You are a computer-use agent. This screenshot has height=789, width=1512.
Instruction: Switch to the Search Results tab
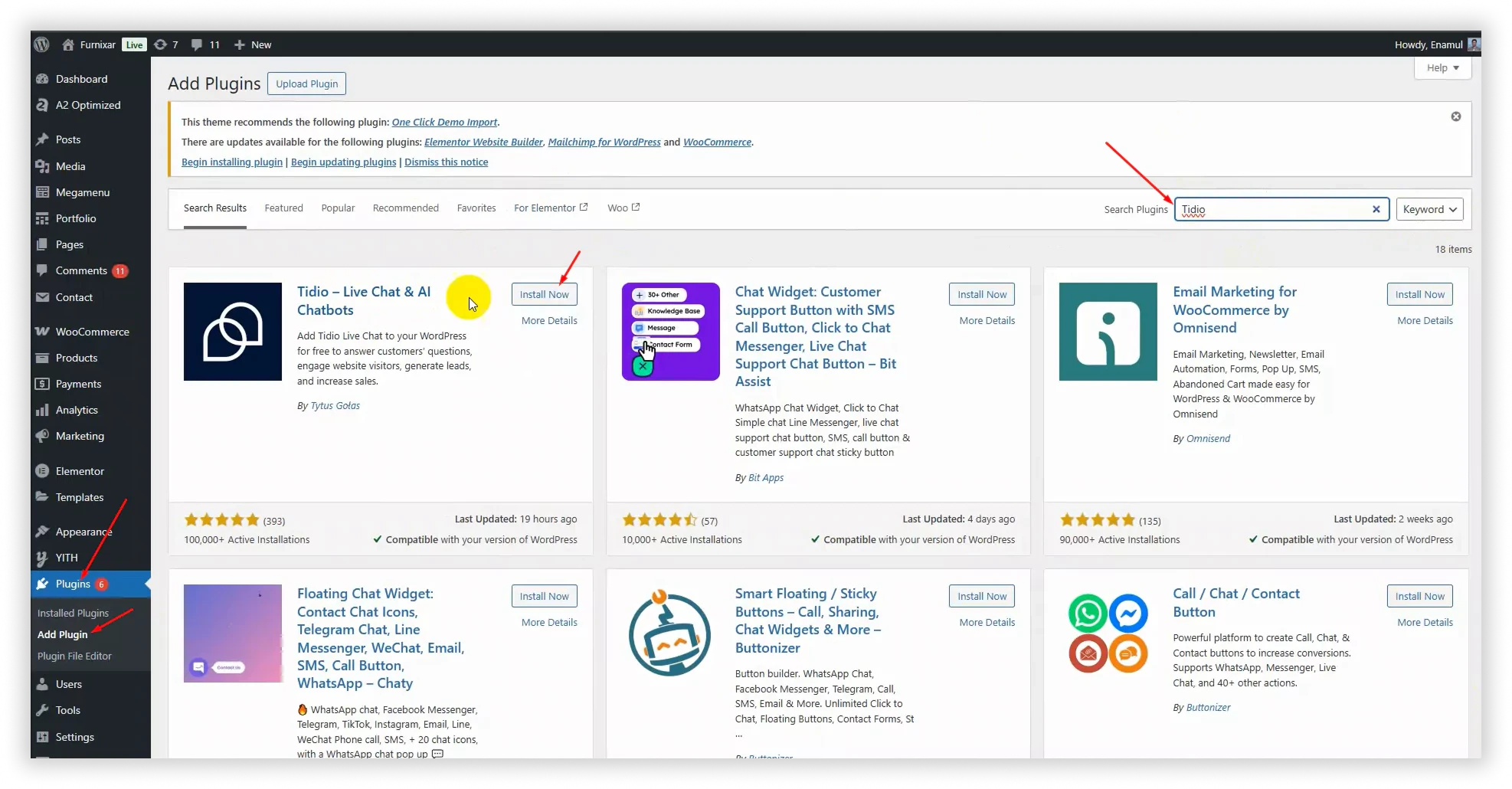coord(215,208)
